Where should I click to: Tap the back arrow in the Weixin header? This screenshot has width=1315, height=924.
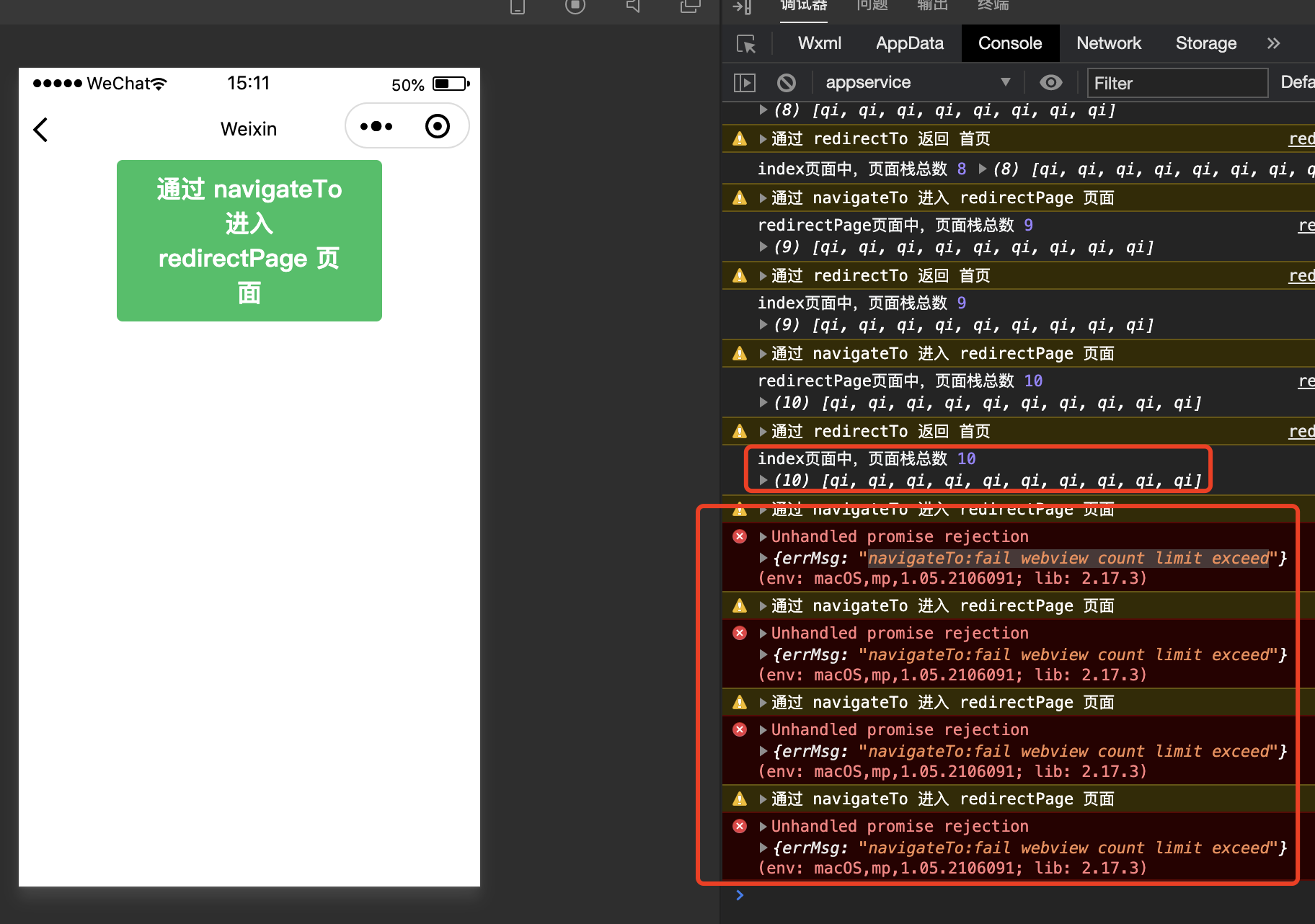click(x=41, y=130)
